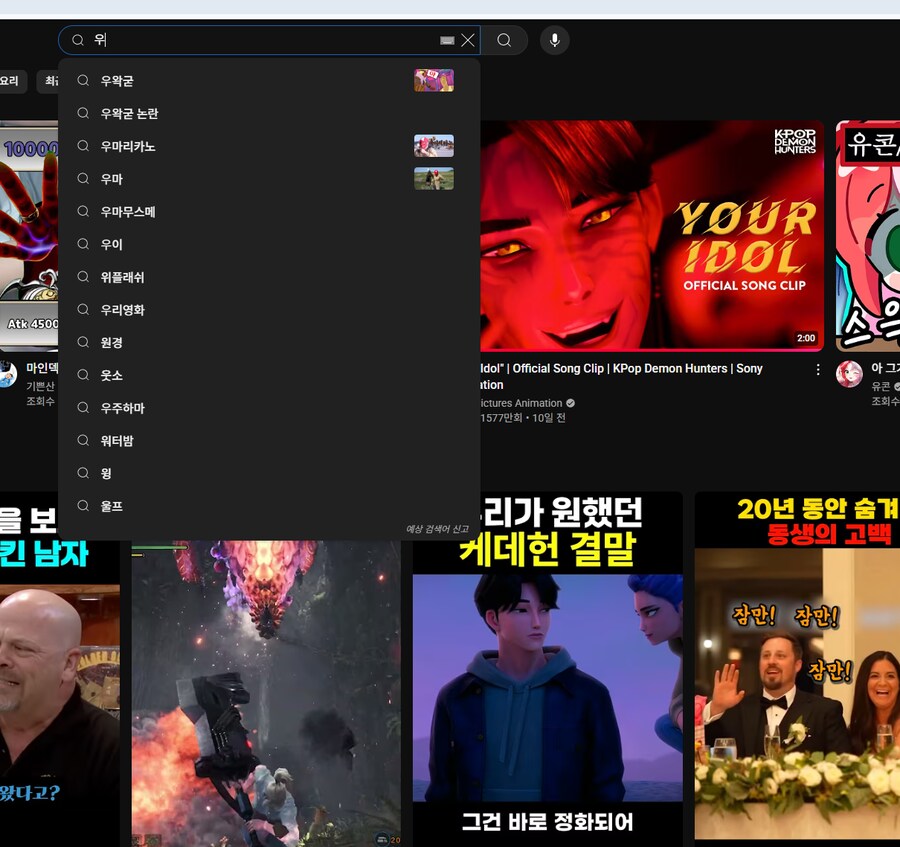The image size is (900, 847).
Task: Click the search icon beside 워터밤 suggestion
Action: pos(83,440)
